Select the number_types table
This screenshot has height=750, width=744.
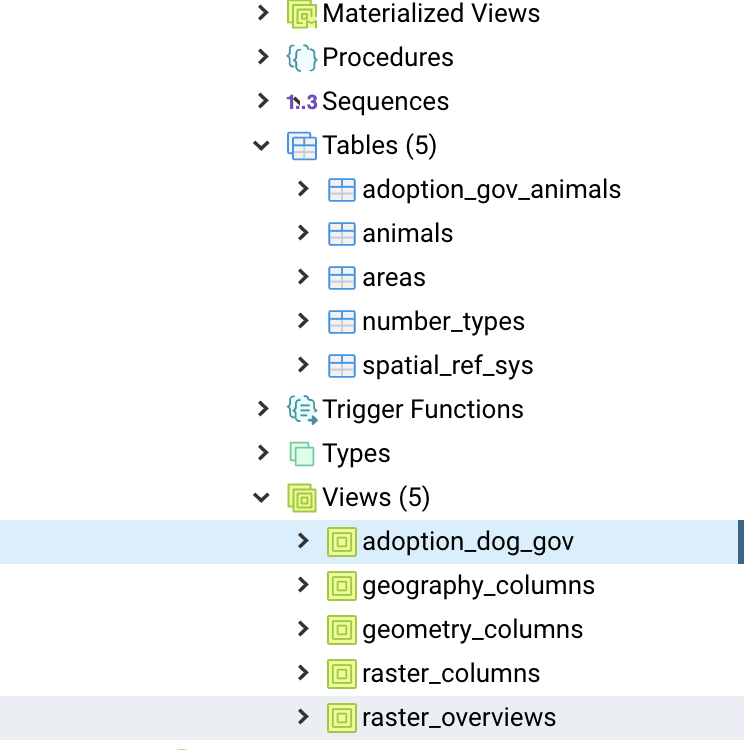443,322
